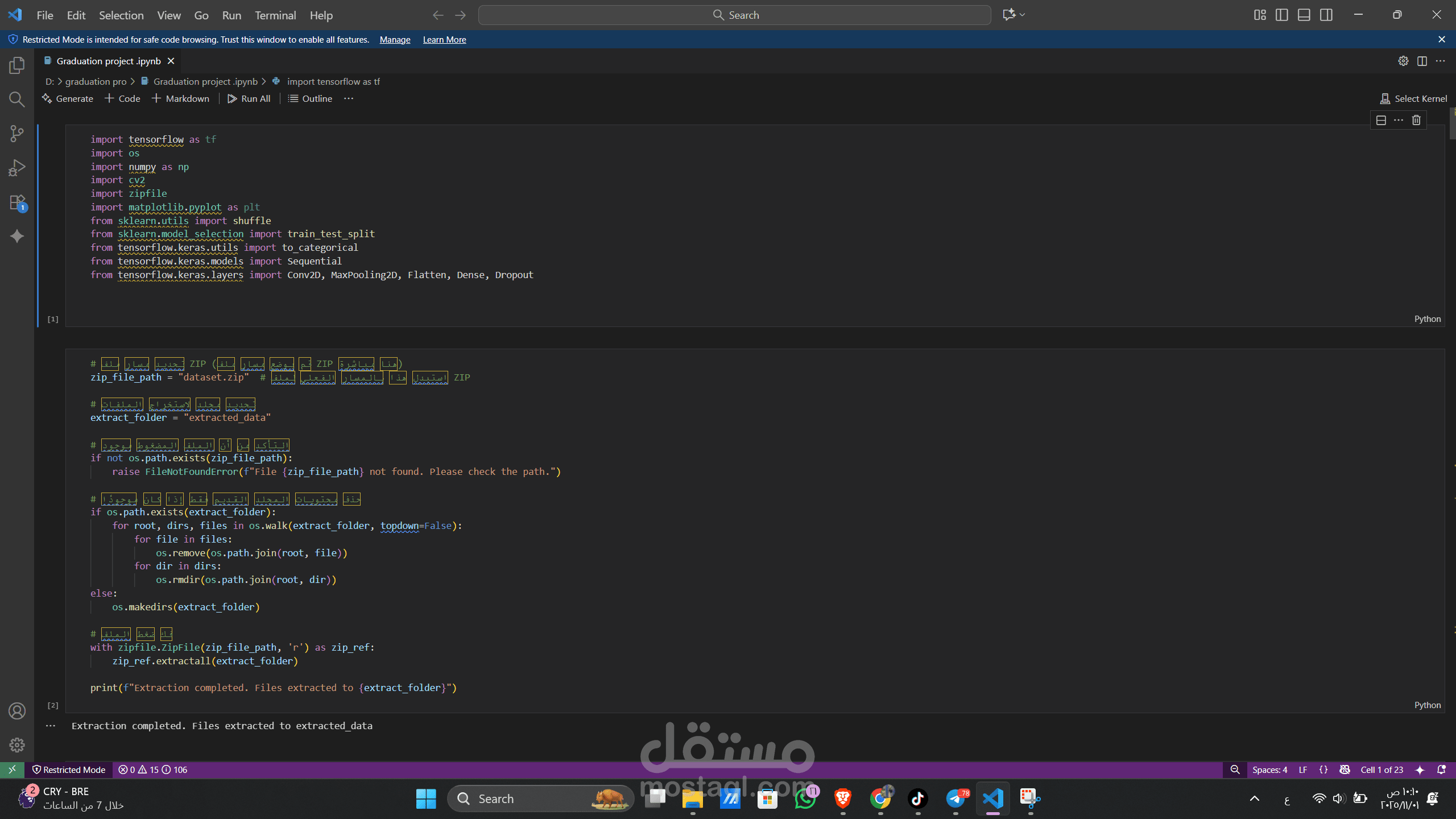Open the Explorer view in activity bar
Screen dimensions: 1456x819
pyautogui.click(x=17, y=65)
